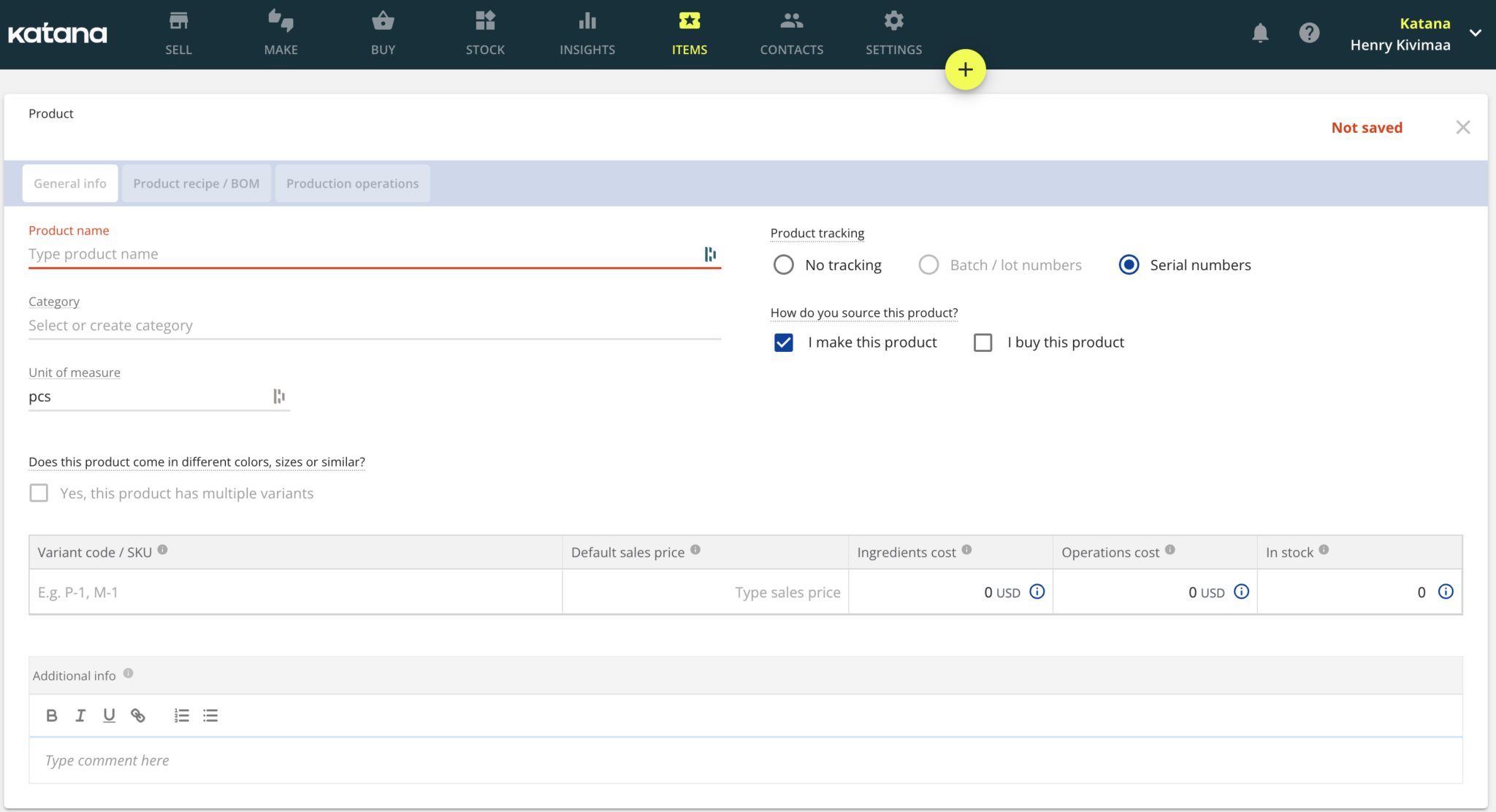Open the notifications bell
The height and width of the screenshot is (812, 1496).
click(x=1260, y=33)
